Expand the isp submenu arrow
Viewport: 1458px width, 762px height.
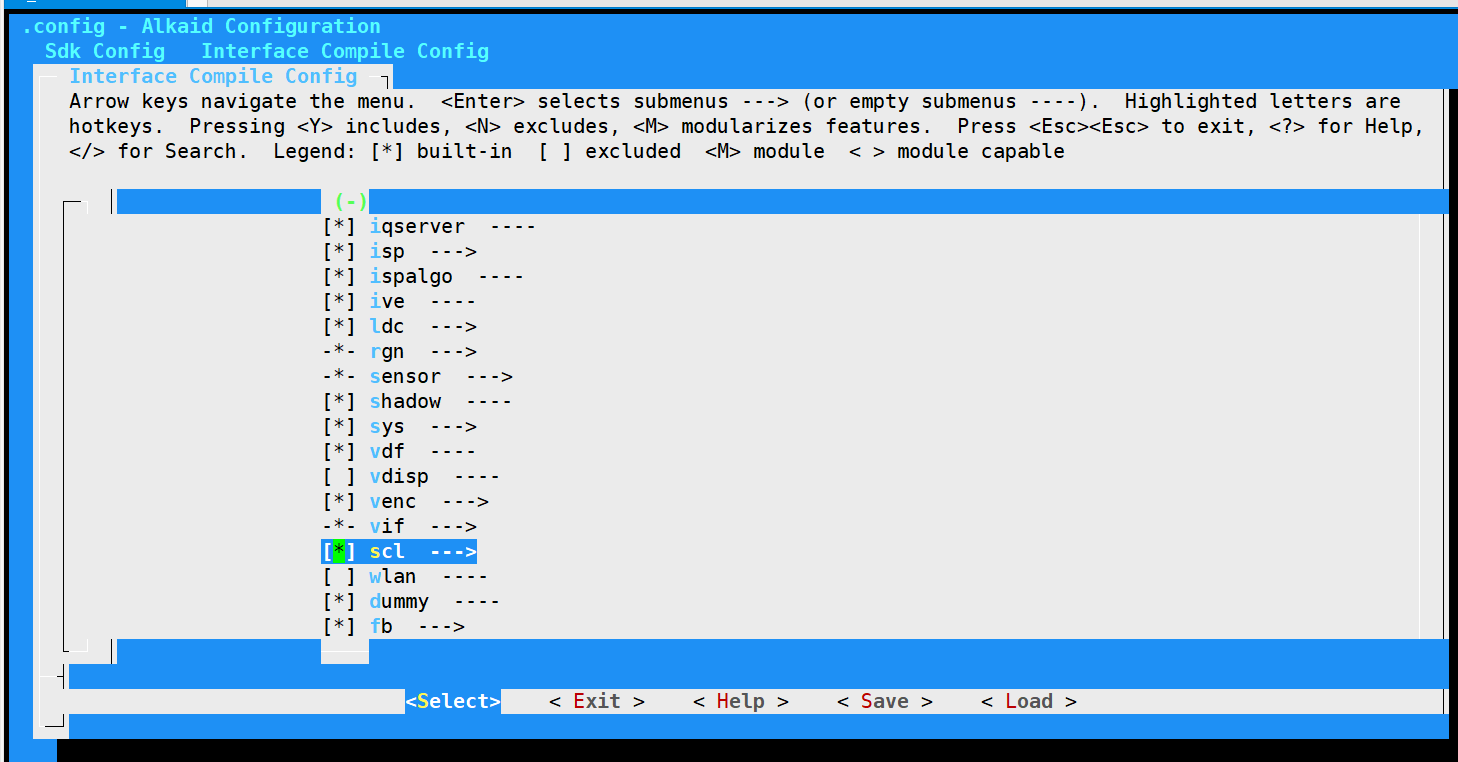pyautogui.click(x=452, y=252)
